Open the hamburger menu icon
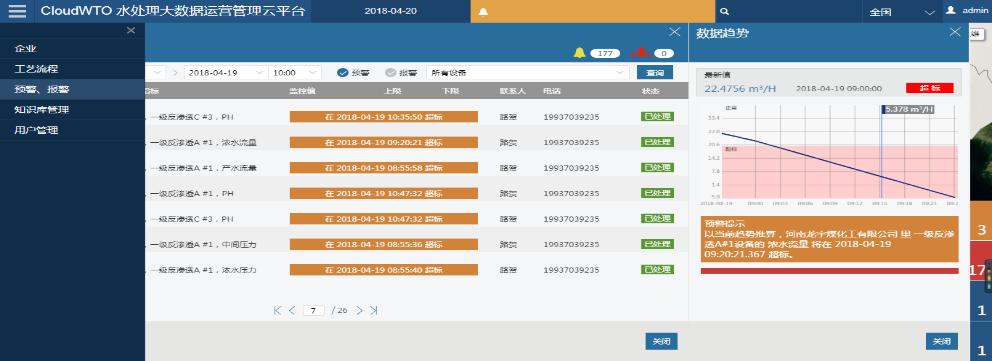Viewport: 992px width, 361px height. click(x=17, y=11)
